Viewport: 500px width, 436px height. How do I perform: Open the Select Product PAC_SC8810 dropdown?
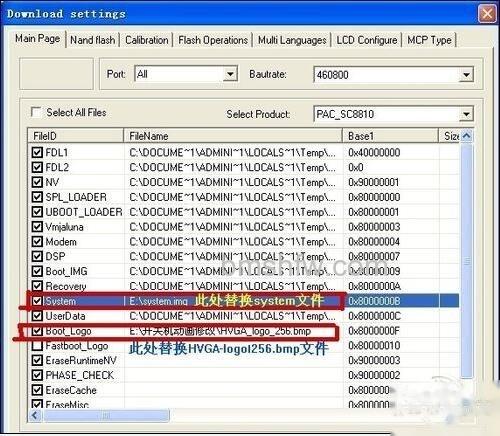pyautogui.click(x=466, y=114)
